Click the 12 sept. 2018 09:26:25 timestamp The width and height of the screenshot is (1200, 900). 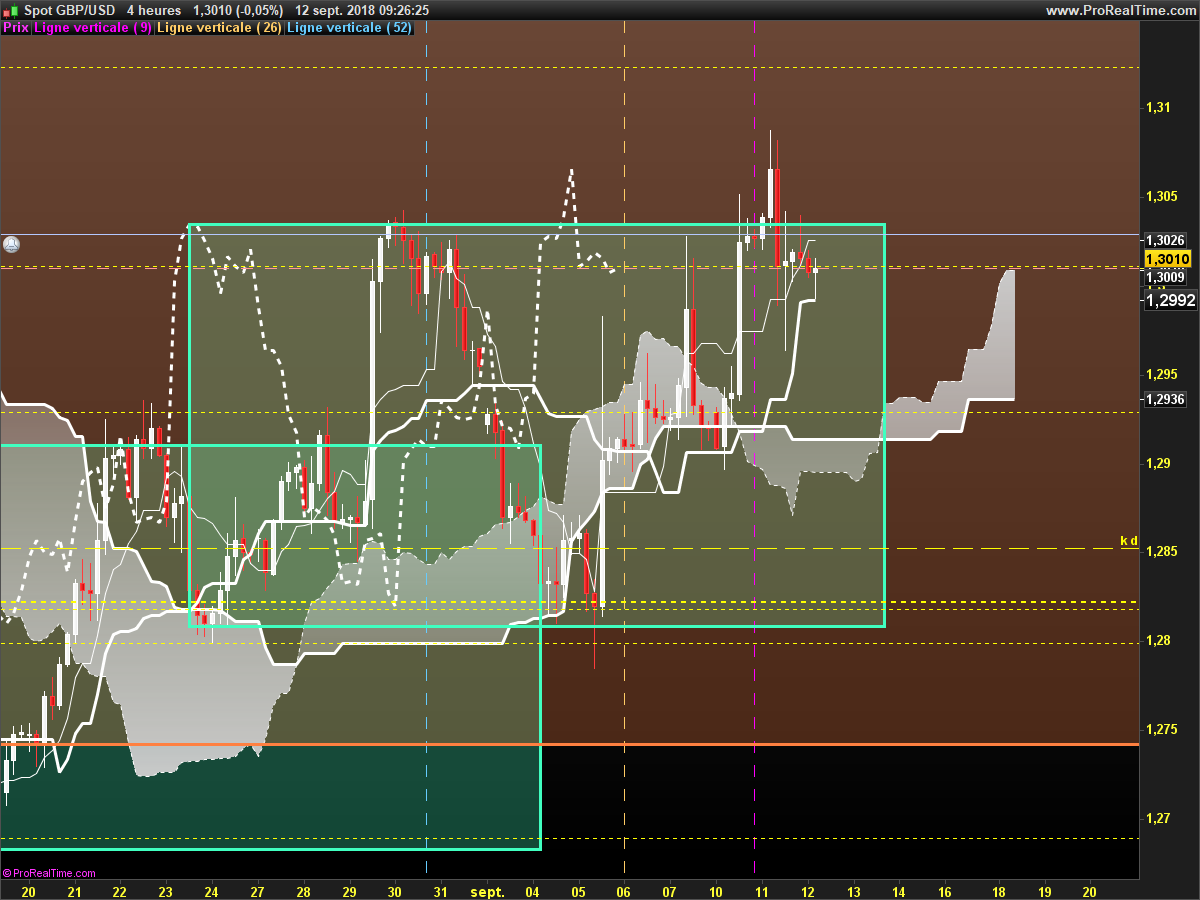[362, 10]
